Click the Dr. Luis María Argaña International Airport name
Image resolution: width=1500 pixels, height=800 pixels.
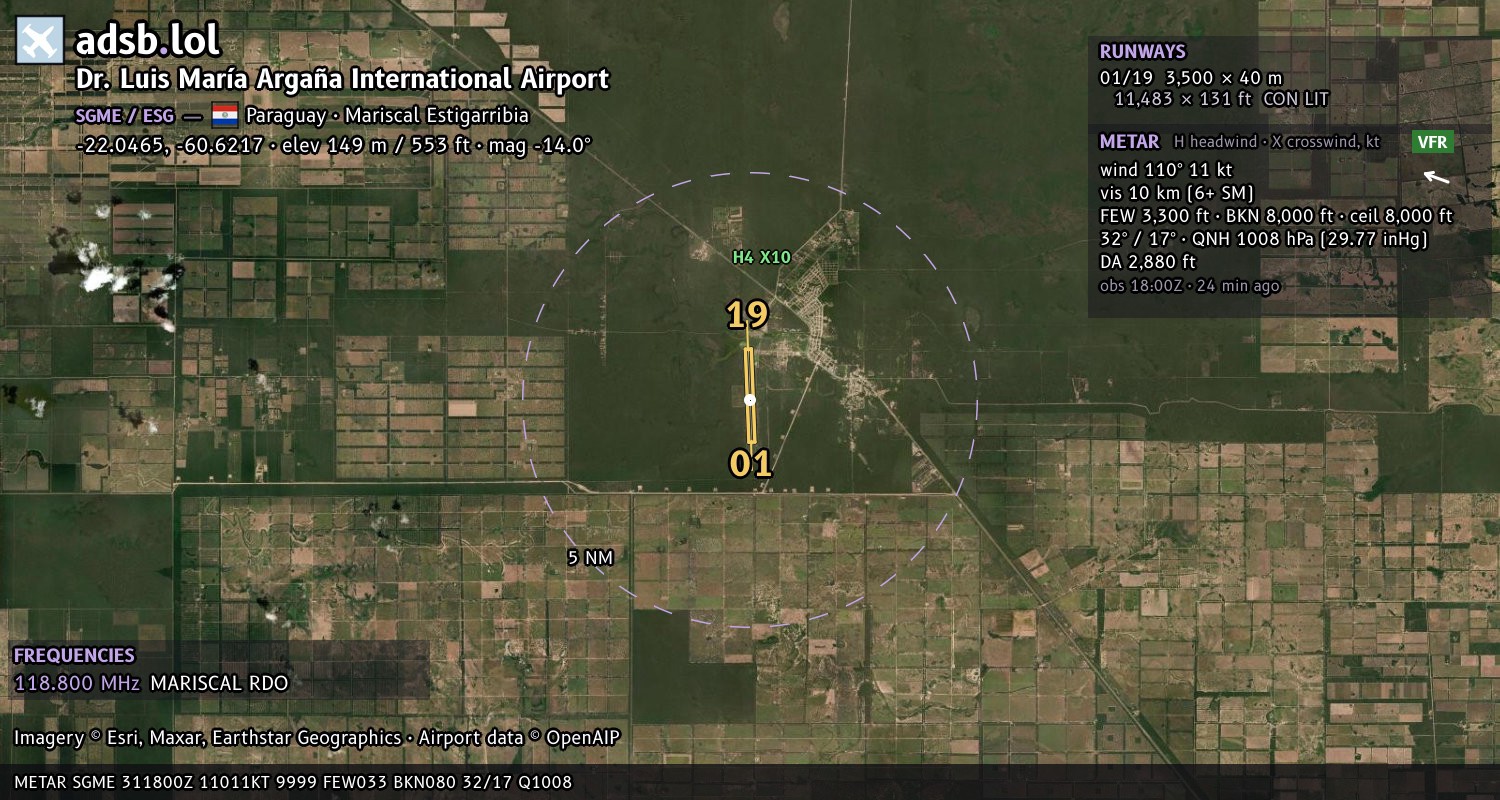point(342,79)
